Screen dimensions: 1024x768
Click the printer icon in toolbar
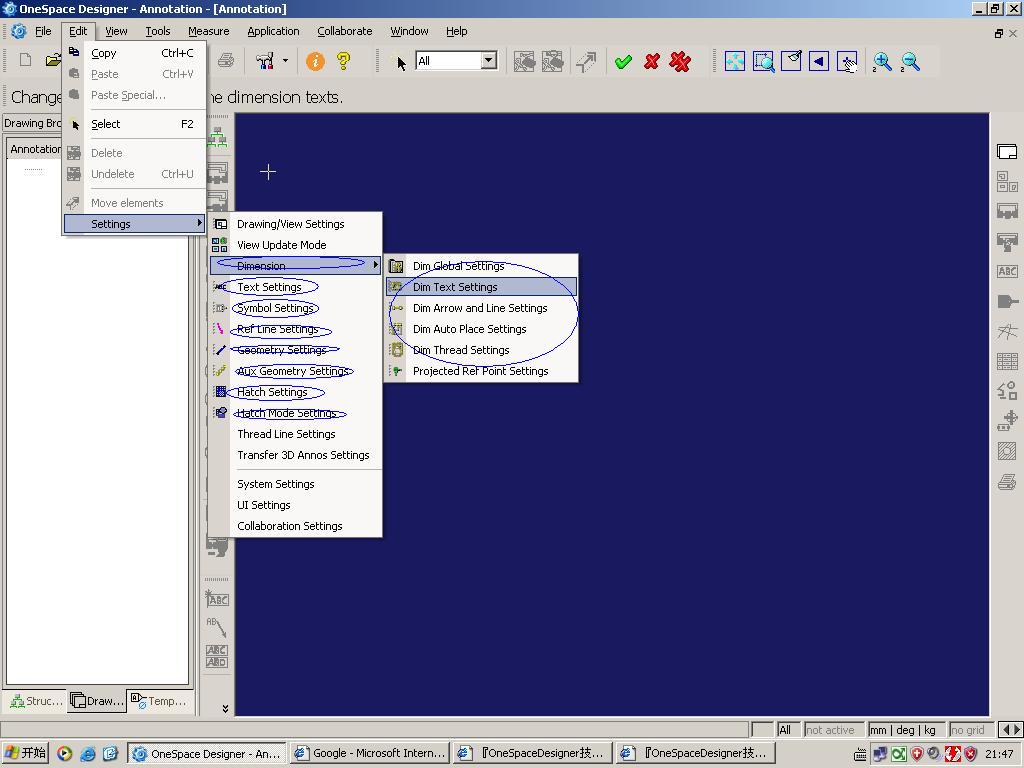tap(226, 61)
